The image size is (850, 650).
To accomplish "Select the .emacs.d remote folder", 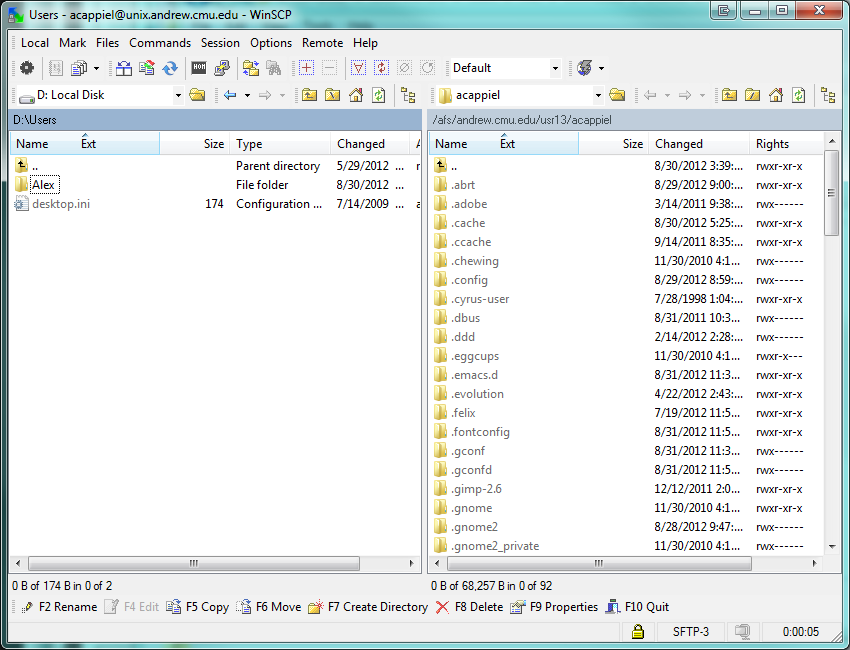I will [474, 375].
